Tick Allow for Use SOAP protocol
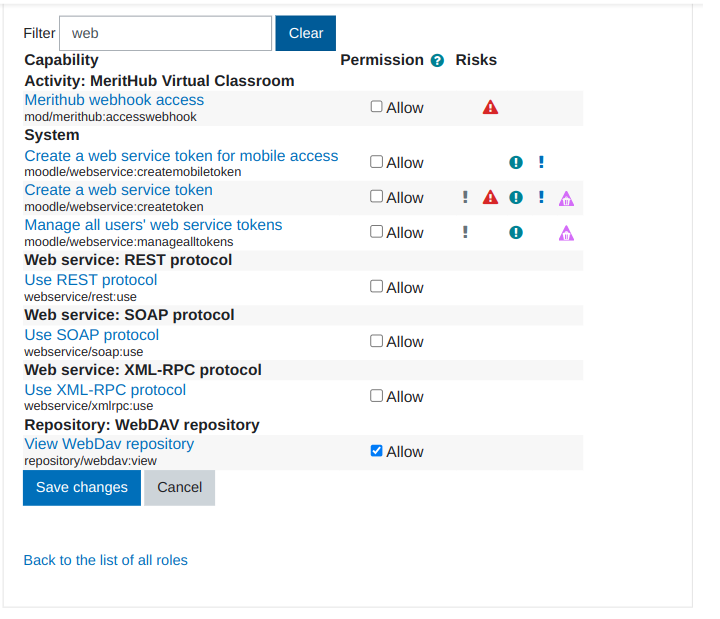Image resolution: width=720 pixels, height=619 pixels. coord(377,341)
